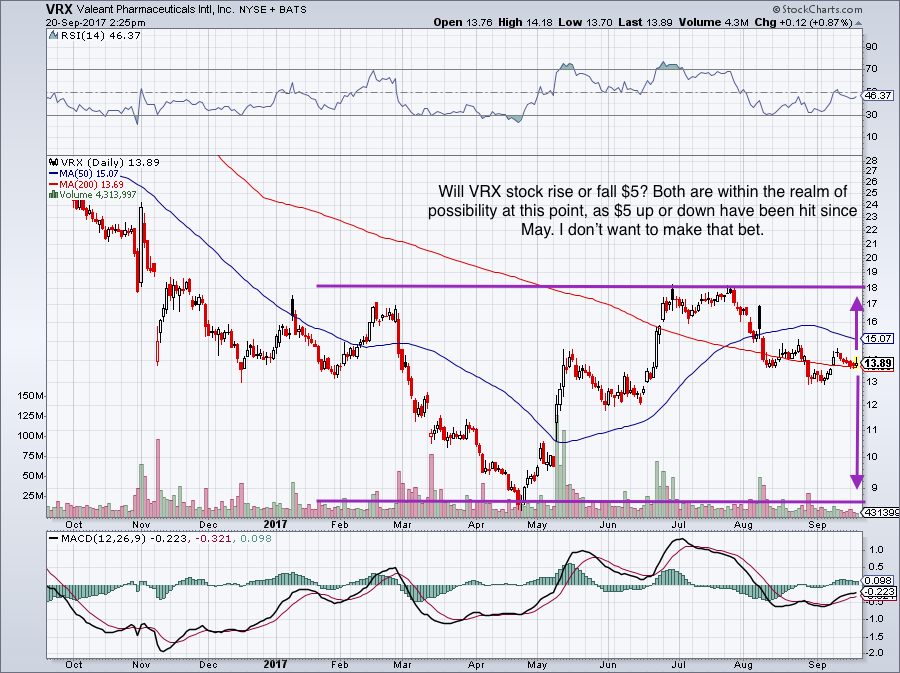This screenshot has width=900, height=673.
Task: Click the 70 level on RSI axis
Action: pyautogui.click(x=871, y=69)
